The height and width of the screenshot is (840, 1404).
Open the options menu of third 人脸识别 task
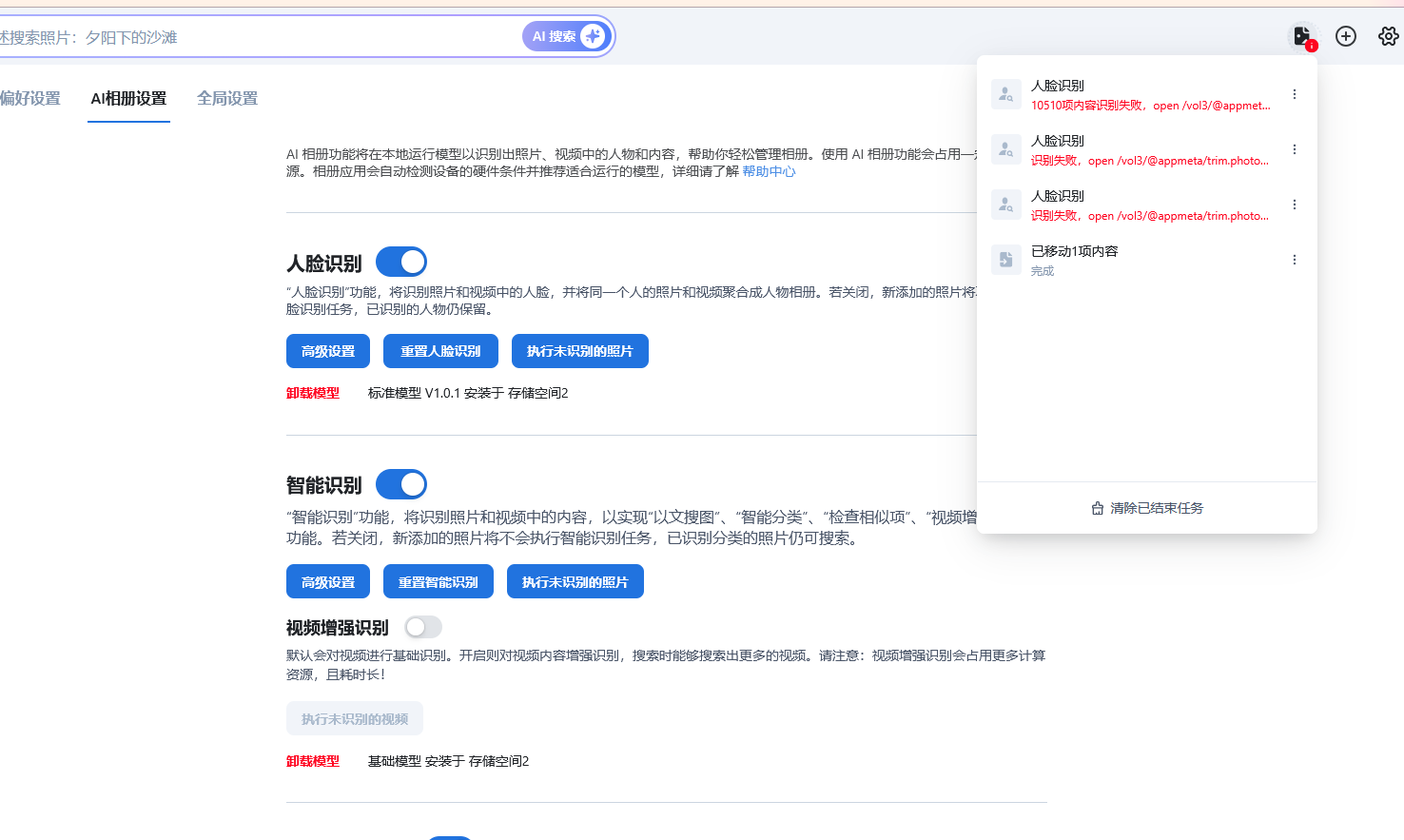click(x=1294, y=204)
